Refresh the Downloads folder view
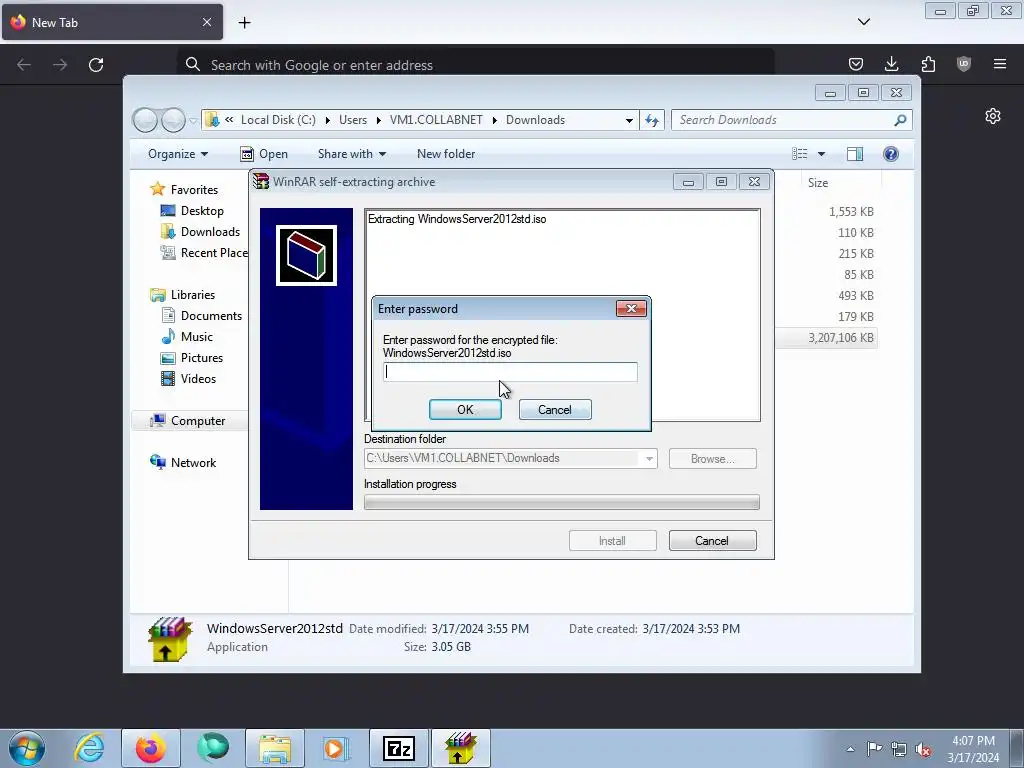Image resolution: width=1024 pixels, height=768 pixels. click(x=652, y=120)
